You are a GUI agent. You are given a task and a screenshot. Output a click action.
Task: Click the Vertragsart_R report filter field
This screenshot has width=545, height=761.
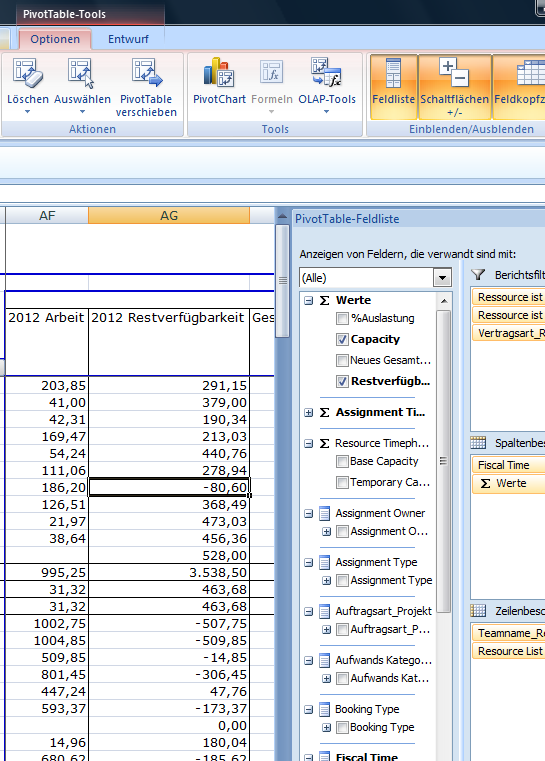(508, 333)
